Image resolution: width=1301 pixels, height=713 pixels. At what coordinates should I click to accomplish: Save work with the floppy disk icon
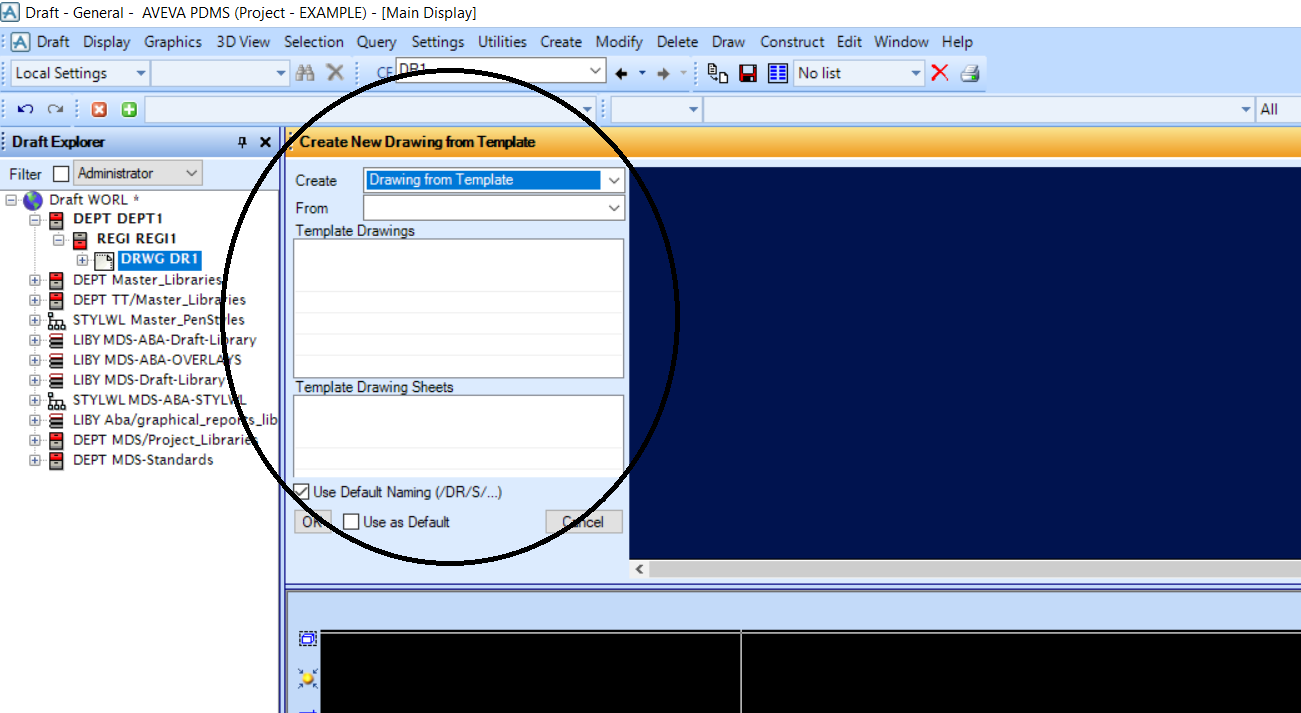(747, 73)
